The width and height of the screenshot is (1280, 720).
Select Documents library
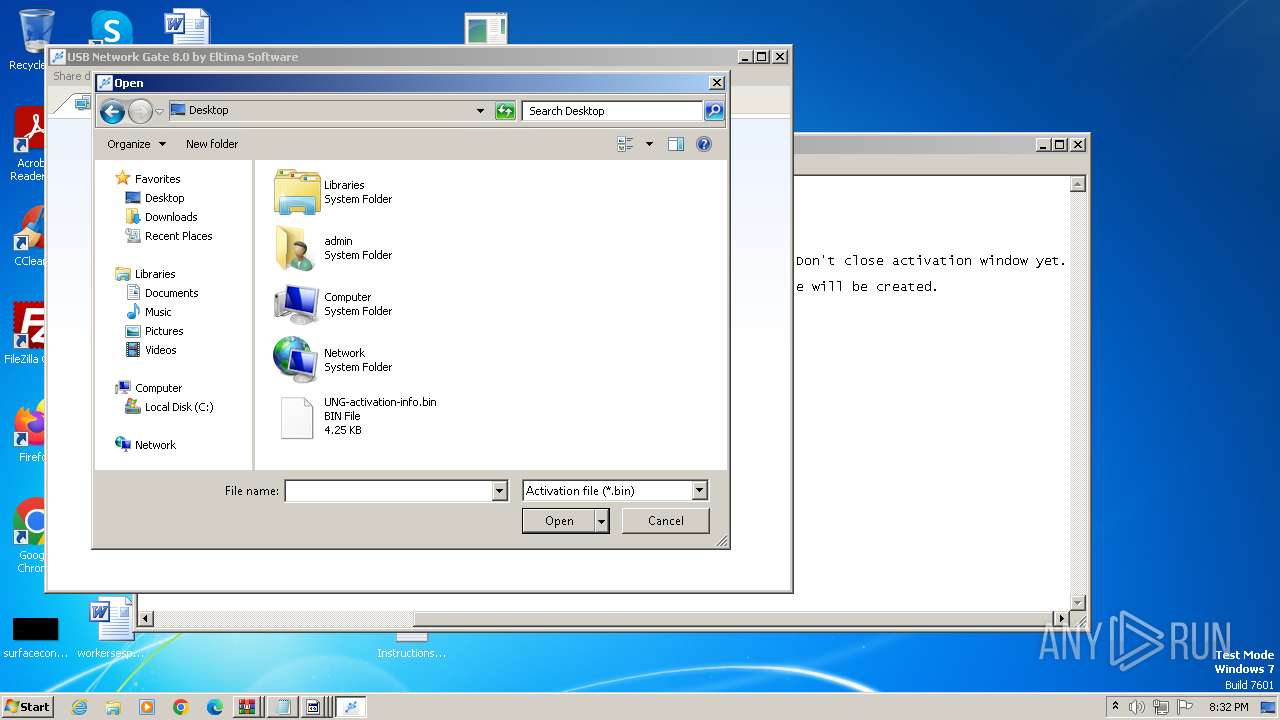[x=172, y=293]
